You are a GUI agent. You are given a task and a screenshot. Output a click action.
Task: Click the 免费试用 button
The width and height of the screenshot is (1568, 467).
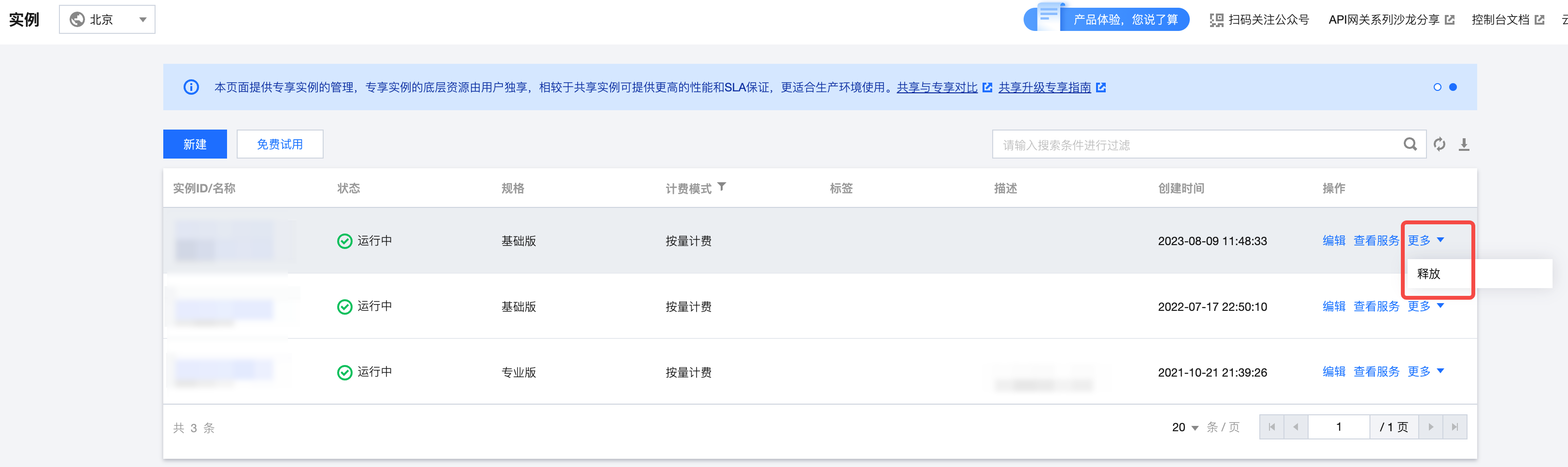point(280,144)
